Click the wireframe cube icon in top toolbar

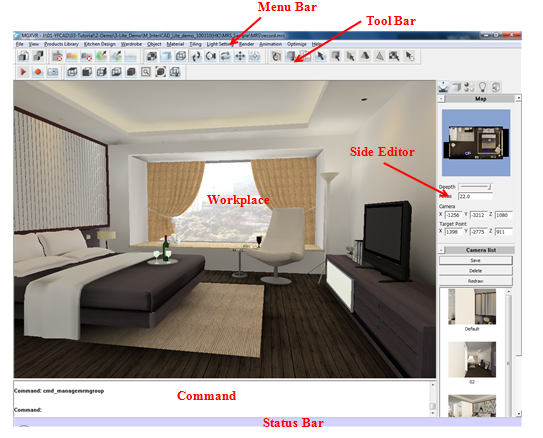click(181, 56)
